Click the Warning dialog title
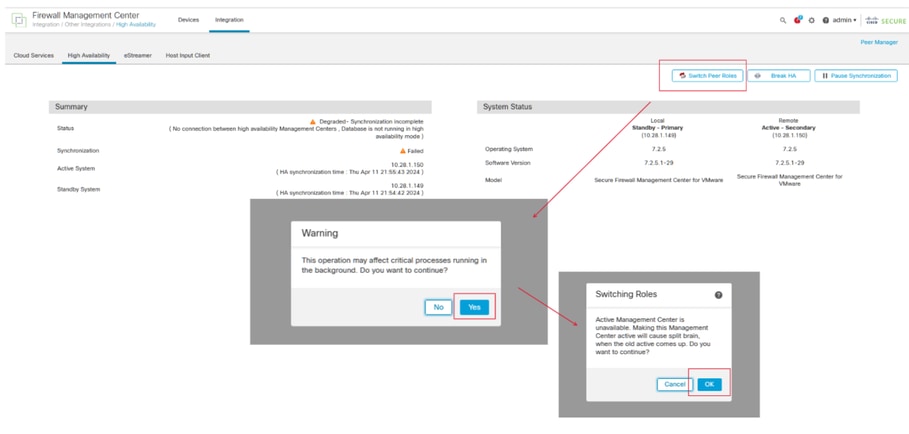This screenshot has height=434, width=909. [319, 234]
